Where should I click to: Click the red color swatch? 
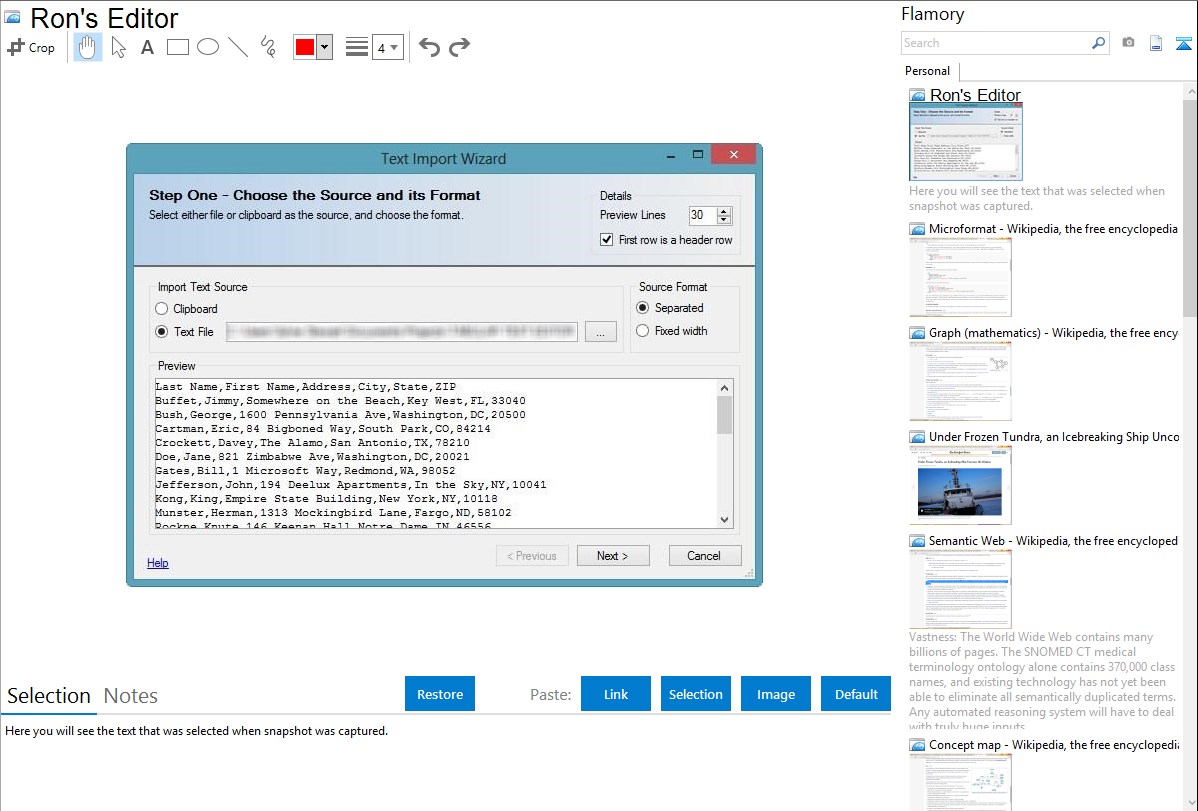(305, 47)
